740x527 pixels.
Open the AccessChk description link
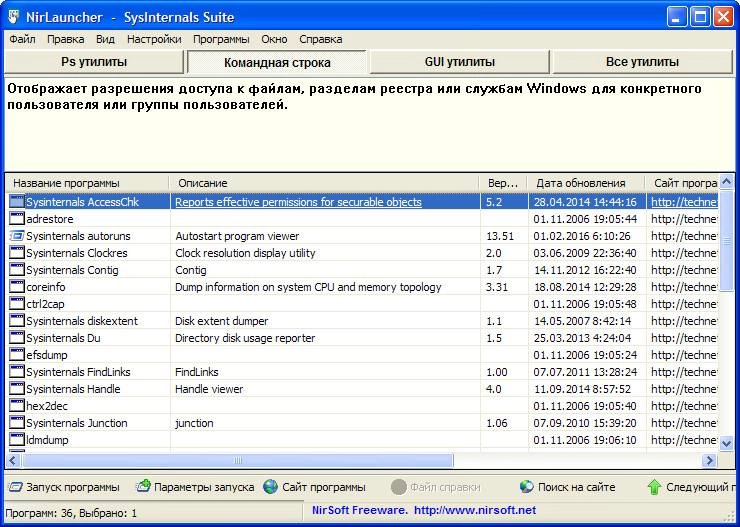pyautogui.click(x=298, y=202)
